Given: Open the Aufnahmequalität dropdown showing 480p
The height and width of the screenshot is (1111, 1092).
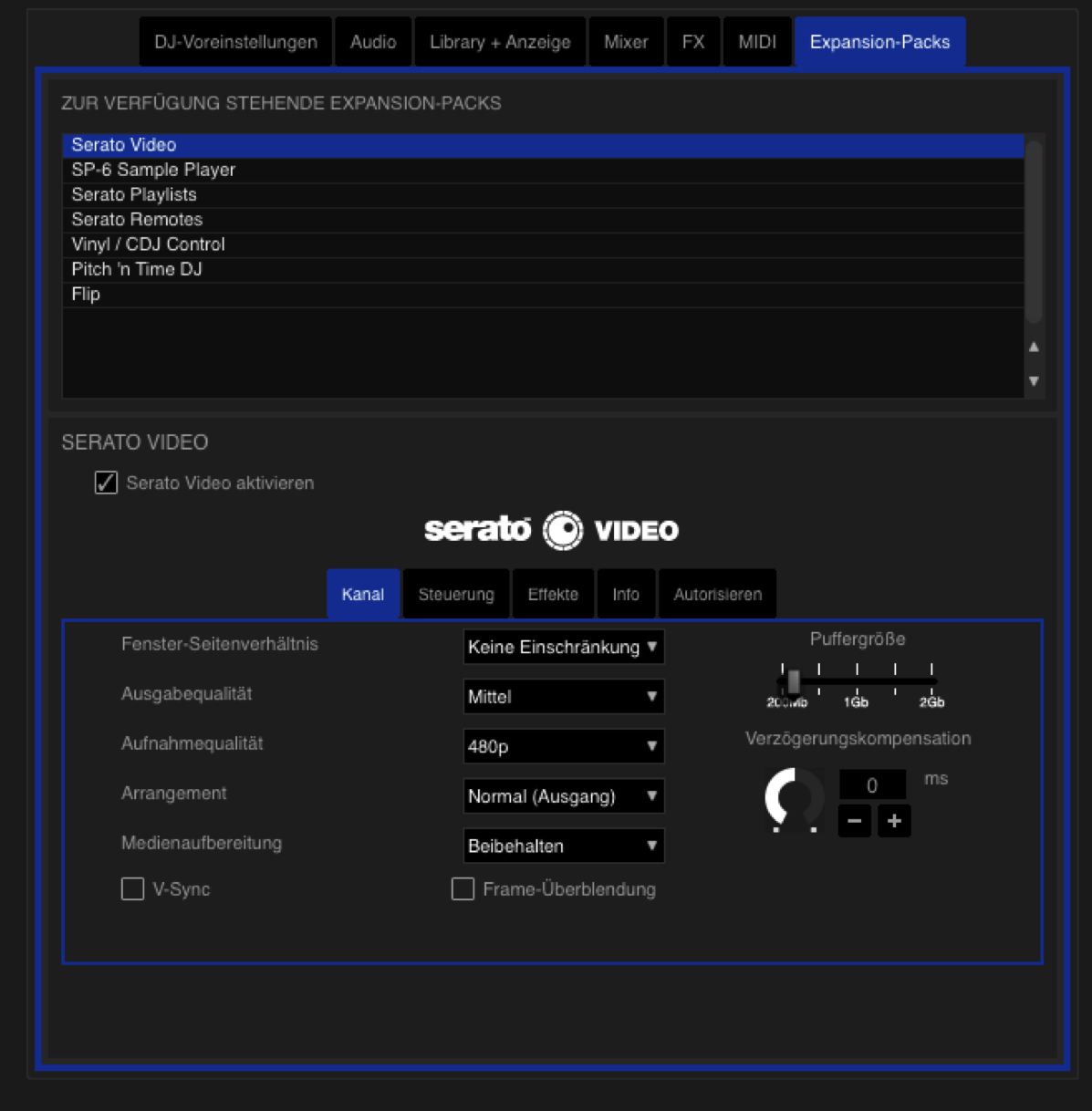Looking at the screenshot, I should (x=563, y=746).
